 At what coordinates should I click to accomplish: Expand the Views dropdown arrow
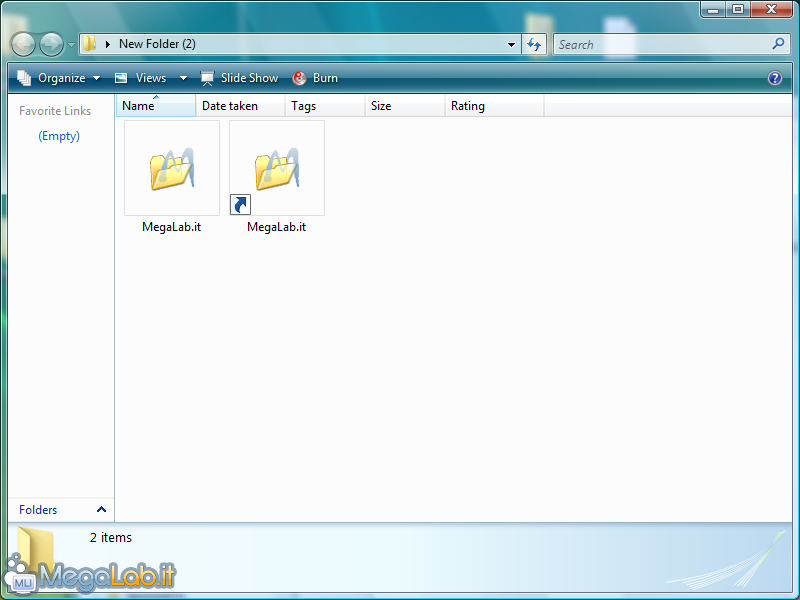point(183,78)
